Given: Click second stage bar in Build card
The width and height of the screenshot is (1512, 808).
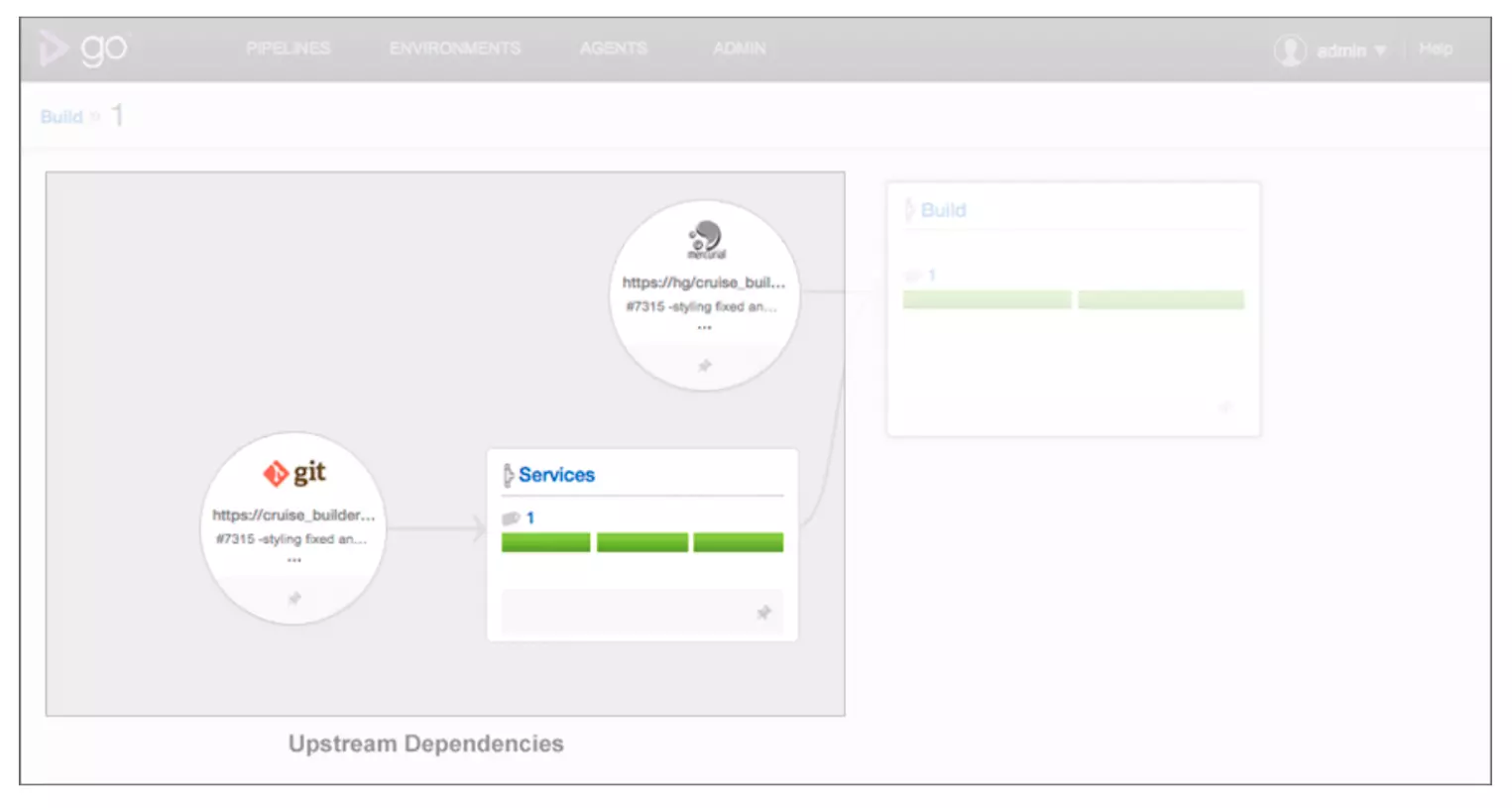Looking at the screenshot, I should pos(1161,299).
